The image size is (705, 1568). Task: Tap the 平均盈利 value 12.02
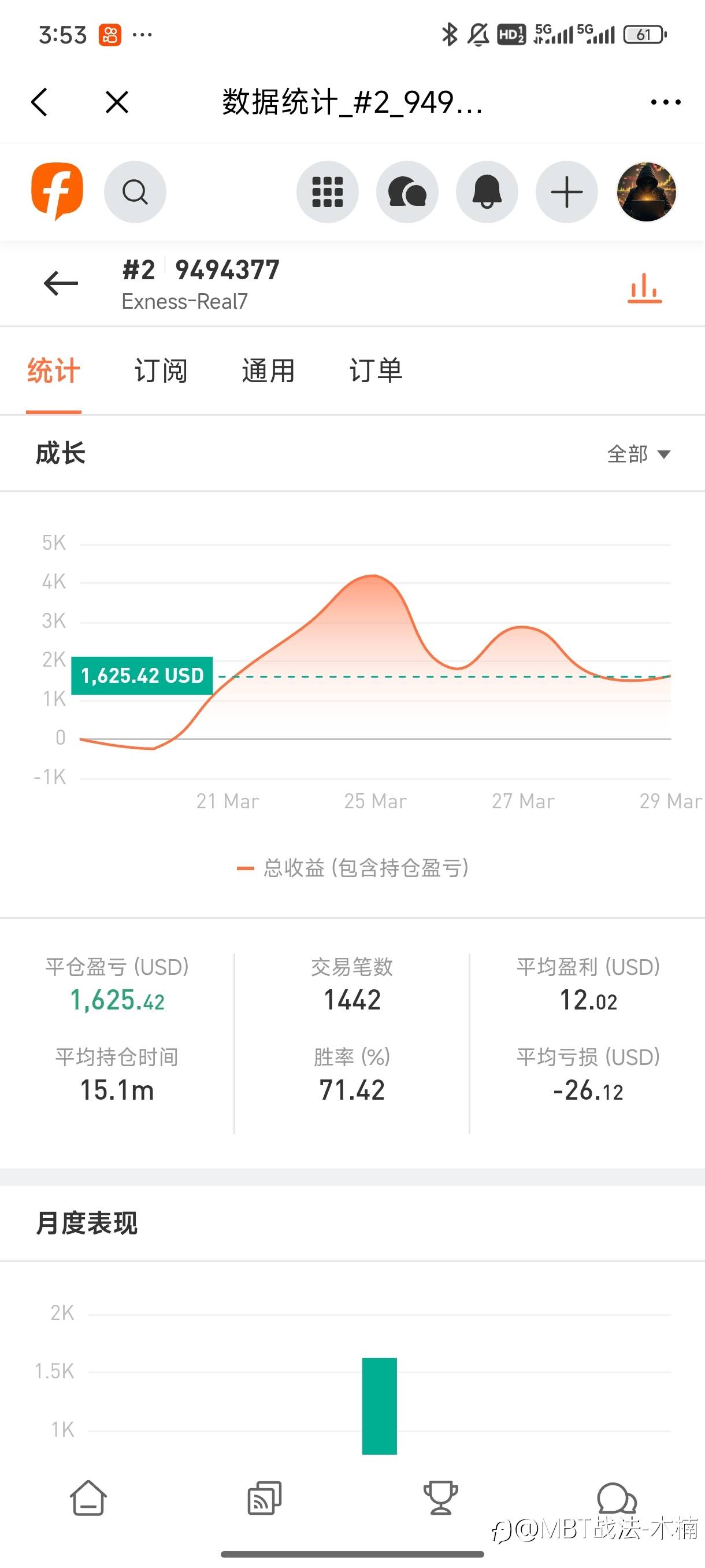(x=588, y=1000)
